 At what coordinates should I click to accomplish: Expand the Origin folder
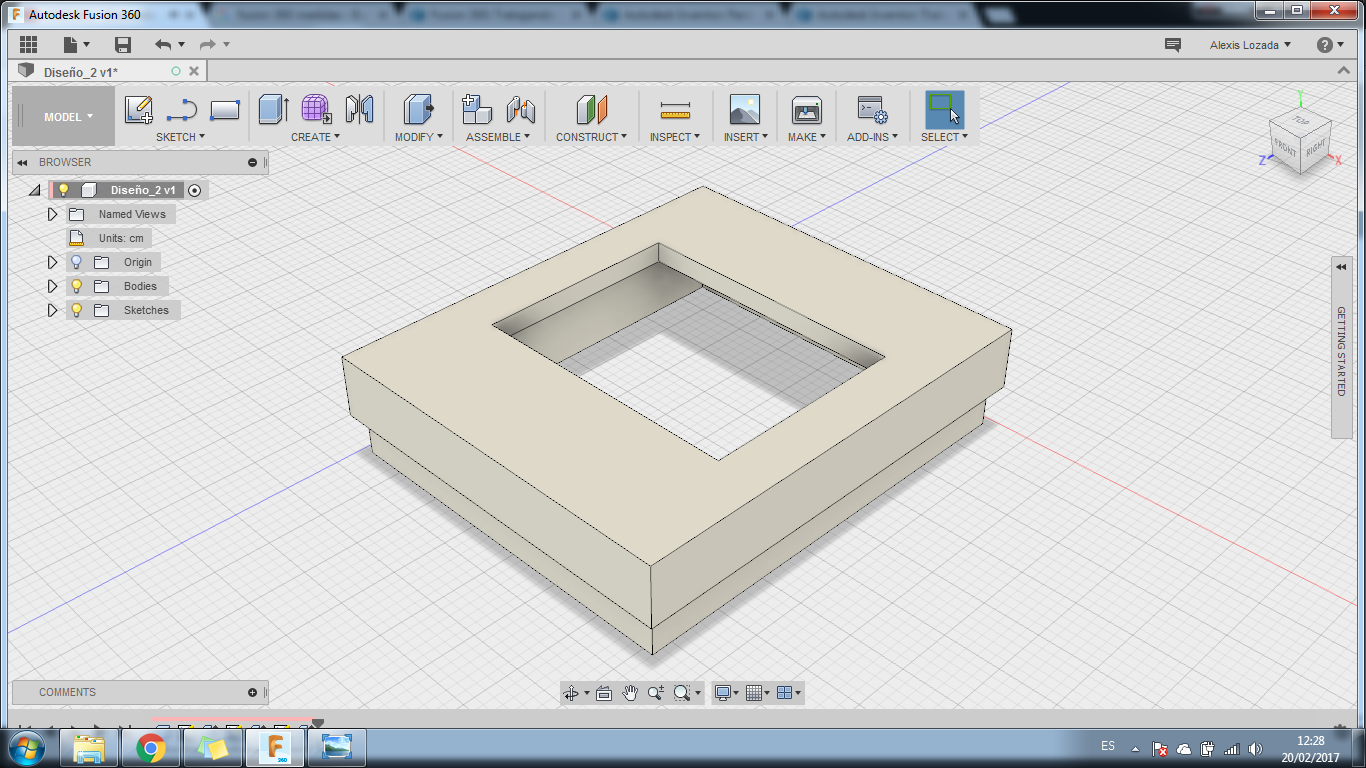pyautogui.click(x=53, y=262)
